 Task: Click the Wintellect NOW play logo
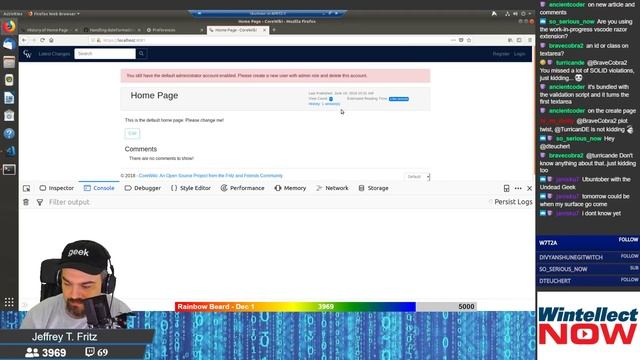point(588,326)
